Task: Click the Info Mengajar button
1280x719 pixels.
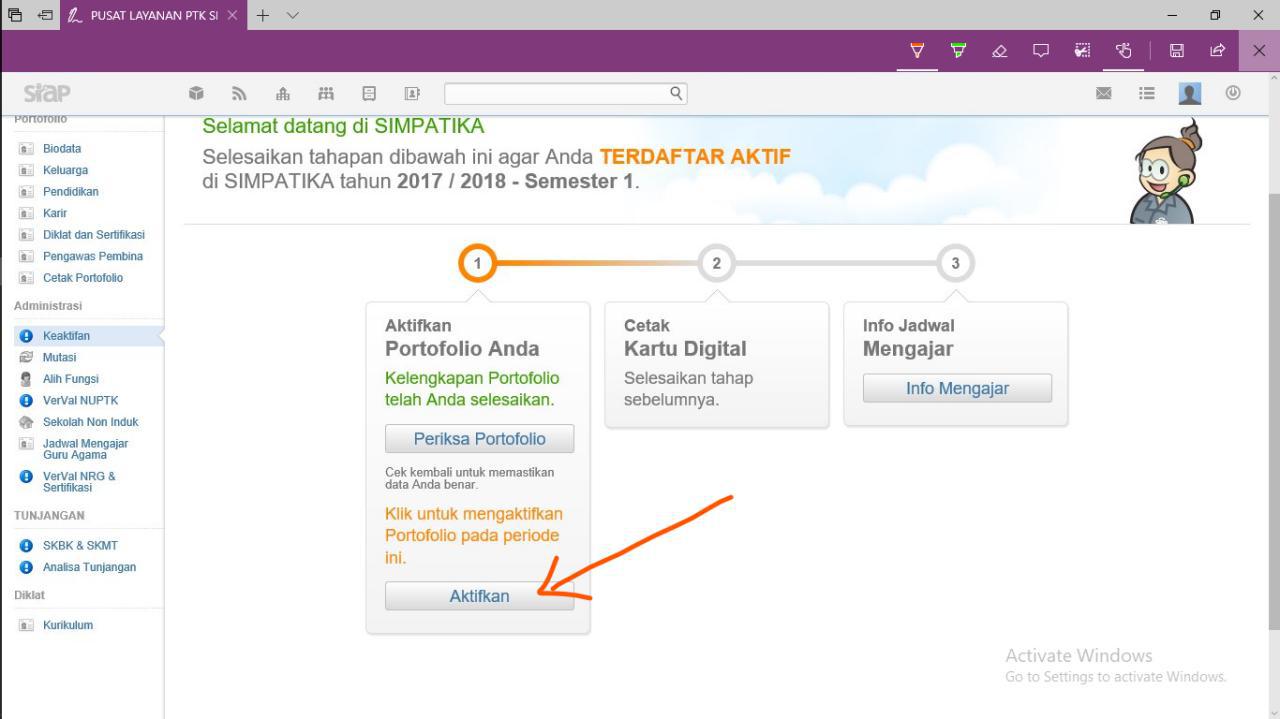Action: (957, 388)
